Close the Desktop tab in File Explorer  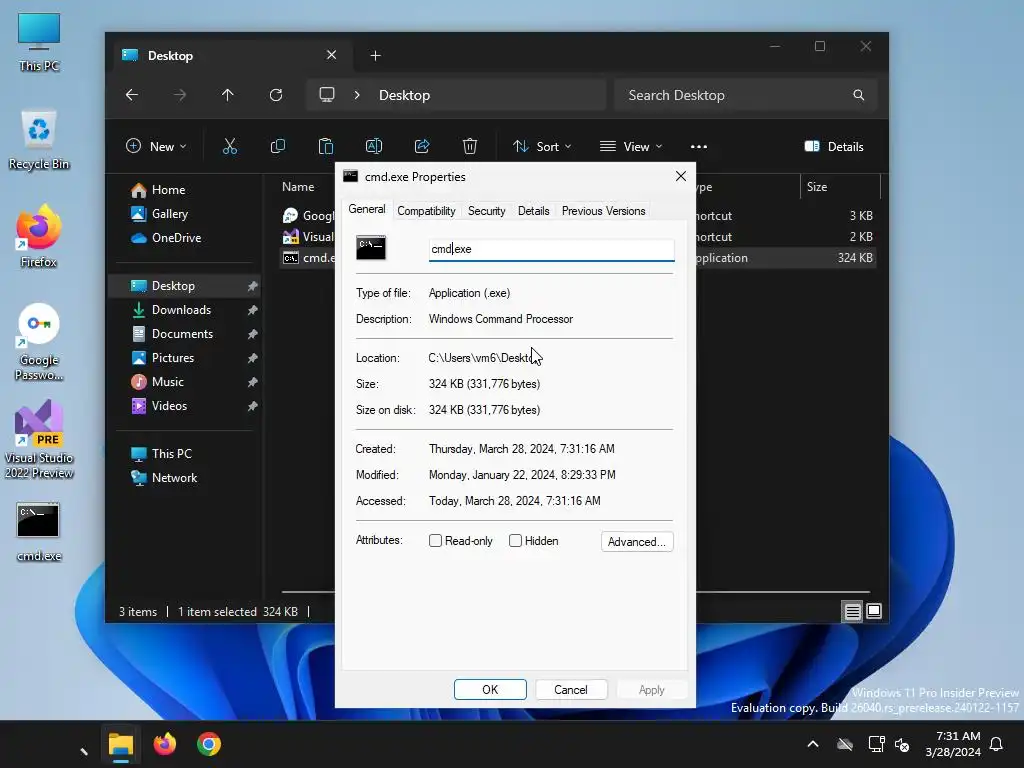[331, 55]
